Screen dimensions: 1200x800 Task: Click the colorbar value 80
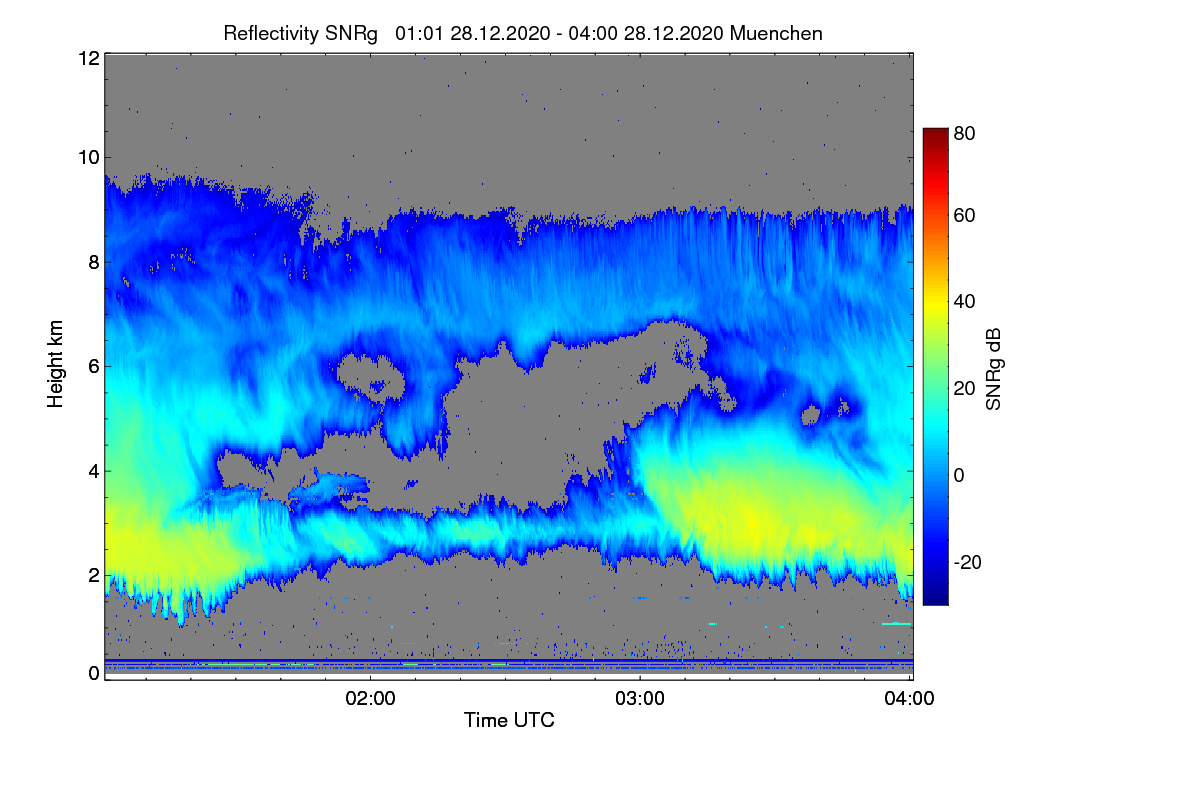coord(964,134)
